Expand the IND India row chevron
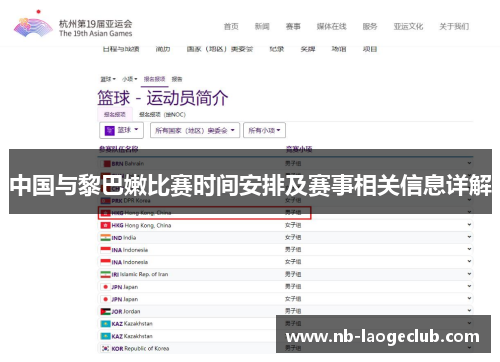Viewport: 500px width, 362px height. (x=469, y=237)
